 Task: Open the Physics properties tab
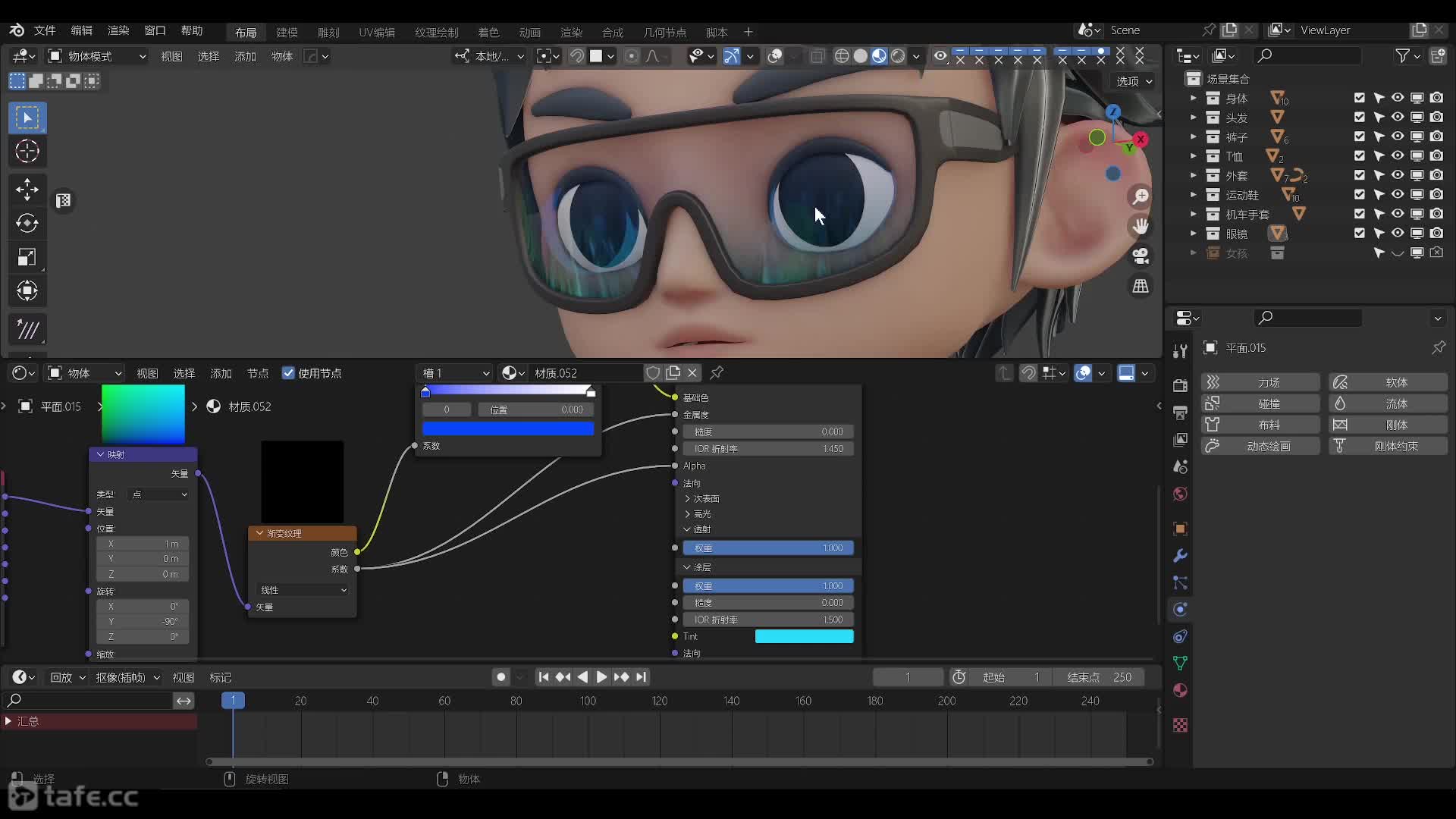pyautogui.click(x=1180, y=610)
